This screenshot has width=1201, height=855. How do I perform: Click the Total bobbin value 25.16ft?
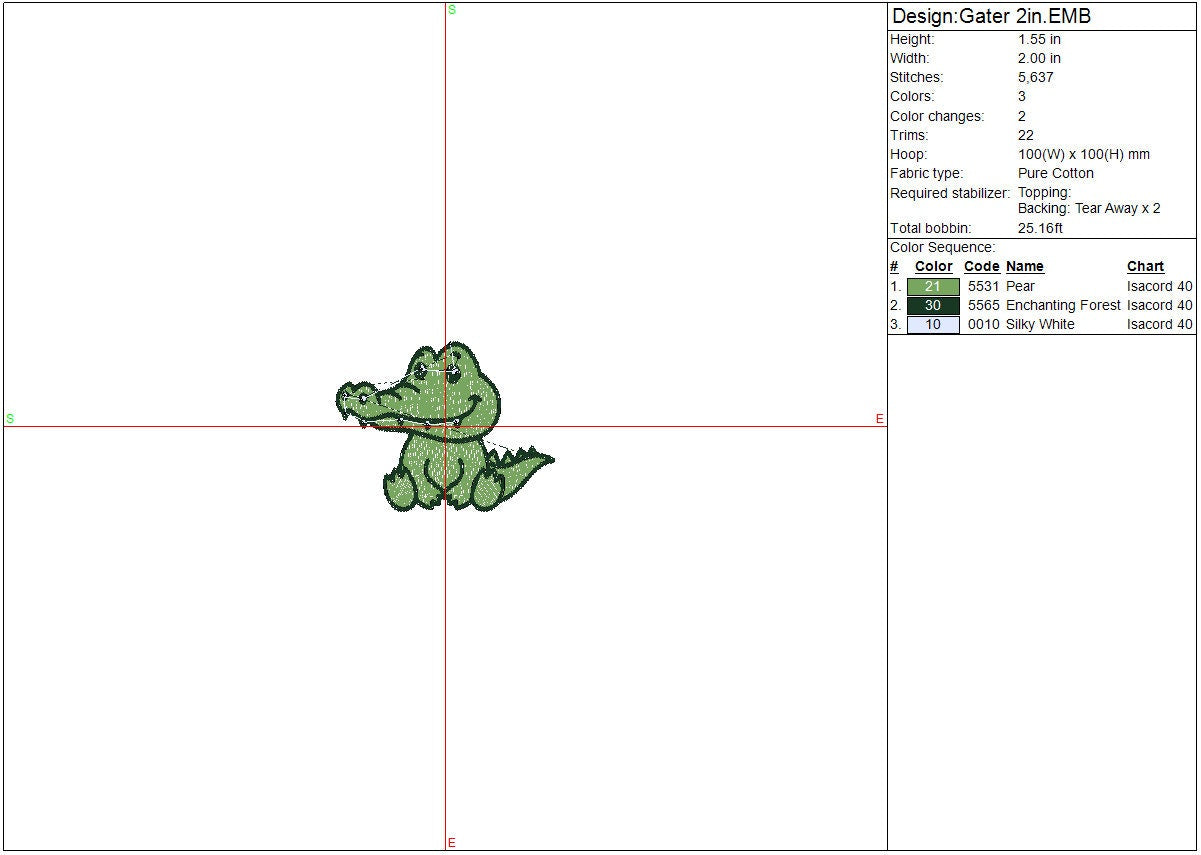tap(1040, 229)
